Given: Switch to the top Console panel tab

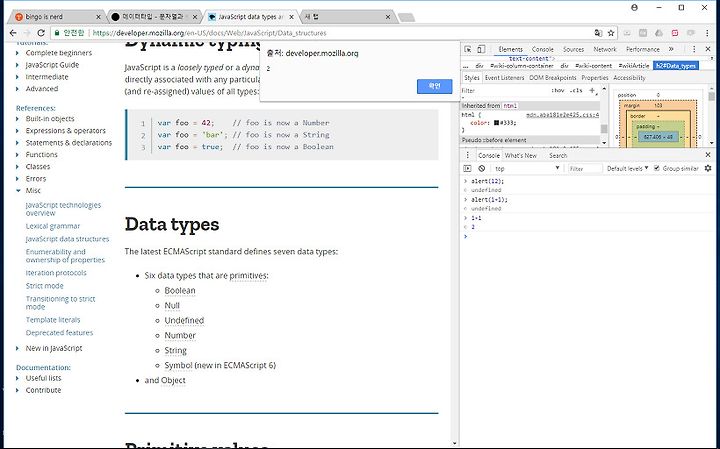Looking at the screenshot, I should tap(542, 49).
